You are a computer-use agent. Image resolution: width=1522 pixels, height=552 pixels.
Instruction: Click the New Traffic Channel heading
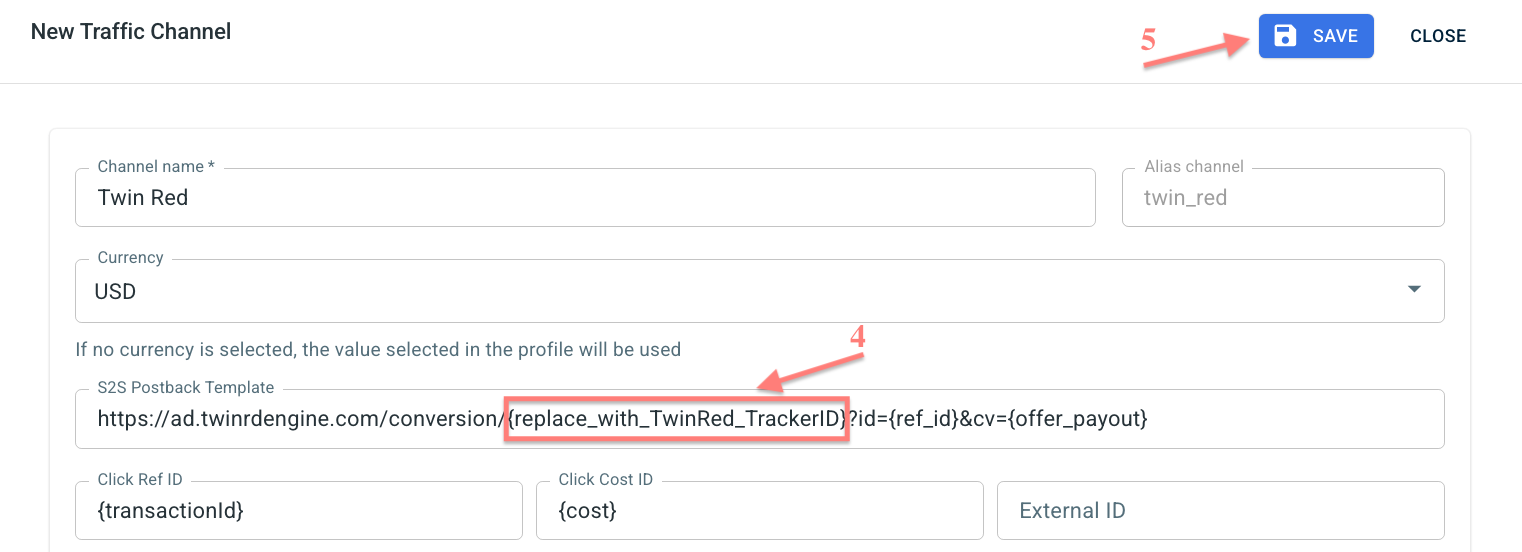pyautogui.click(x=131, y=32)
